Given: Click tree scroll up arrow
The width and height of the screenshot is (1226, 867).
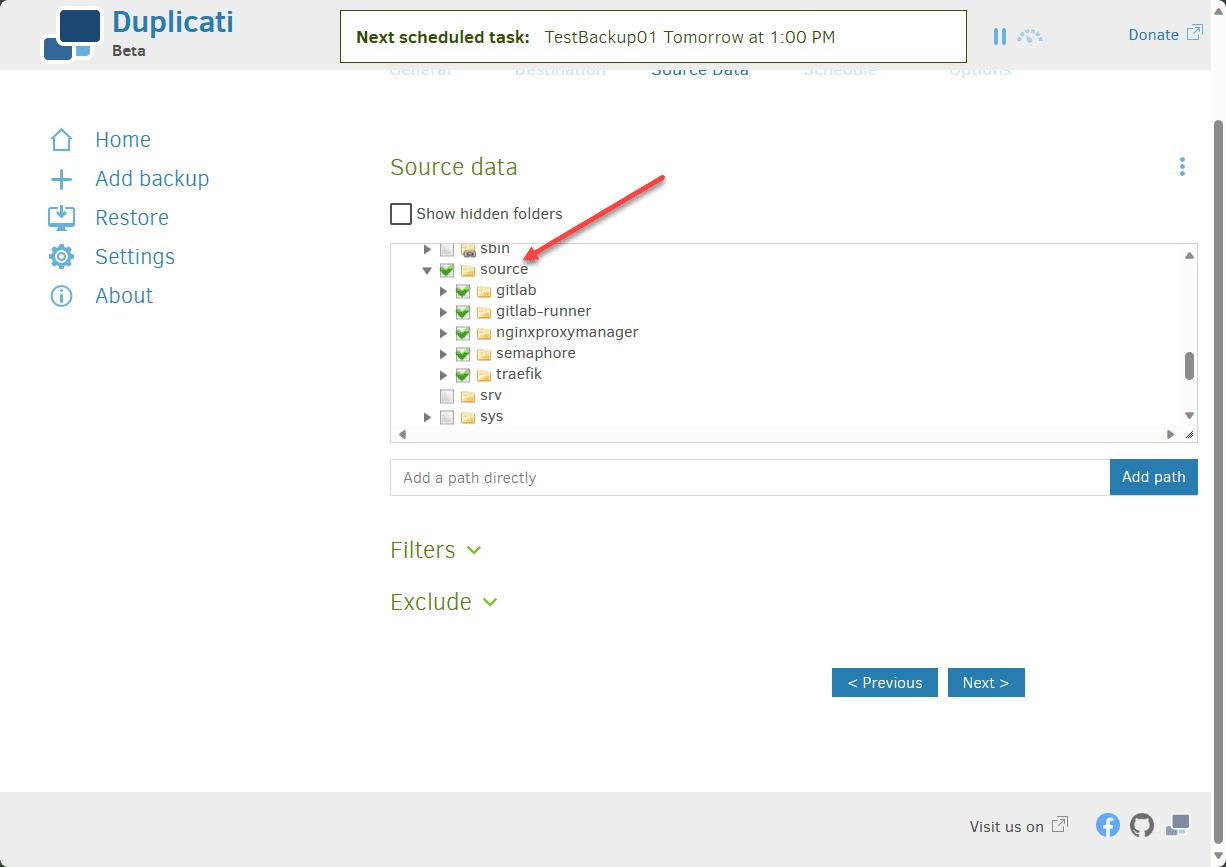Looking at the screenshot, I should [x=1189, y=256].
